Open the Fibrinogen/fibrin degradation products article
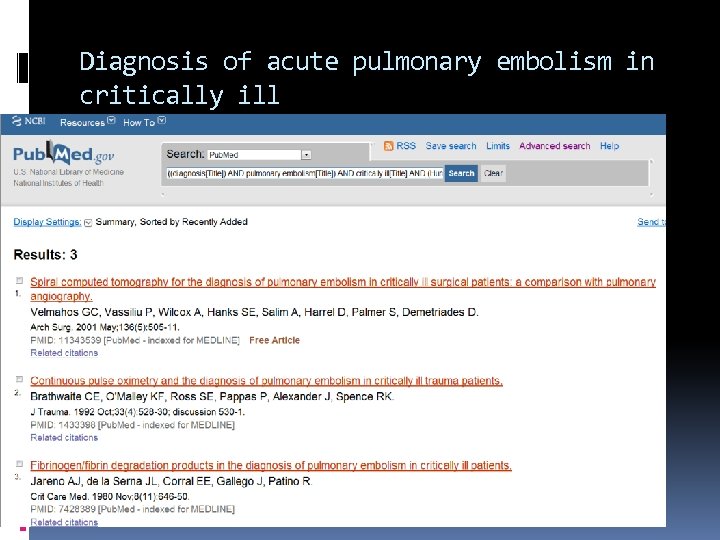Image resolution: width=720 pixels, height=540 pixels. (271, 465)
